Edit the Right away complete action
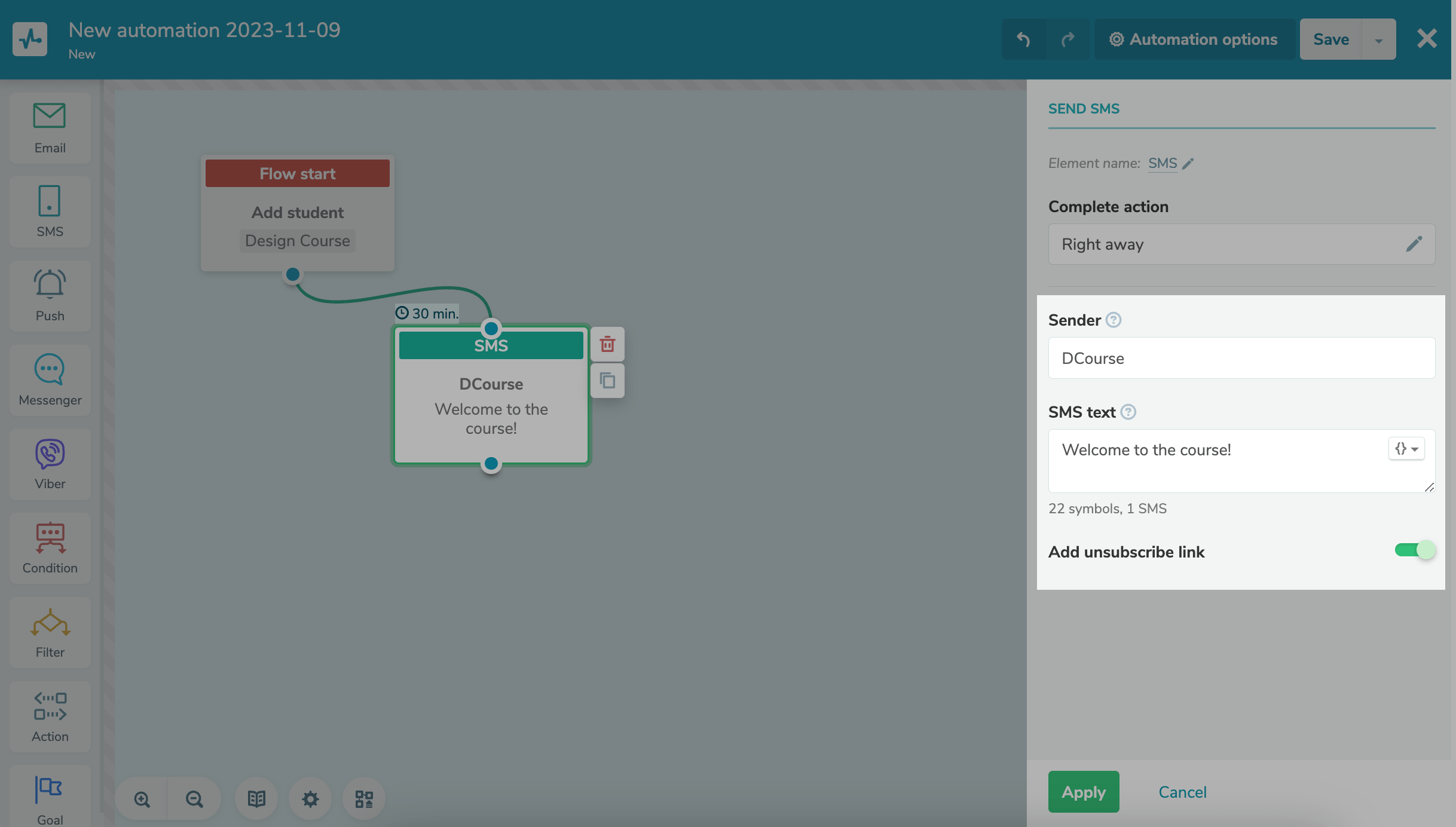The image size is (1456, 827). click(1414, 244)
